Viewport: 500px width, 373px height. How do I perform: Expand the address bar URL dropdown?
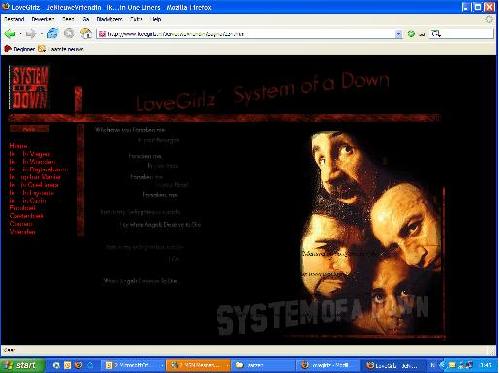click(398, 34)
